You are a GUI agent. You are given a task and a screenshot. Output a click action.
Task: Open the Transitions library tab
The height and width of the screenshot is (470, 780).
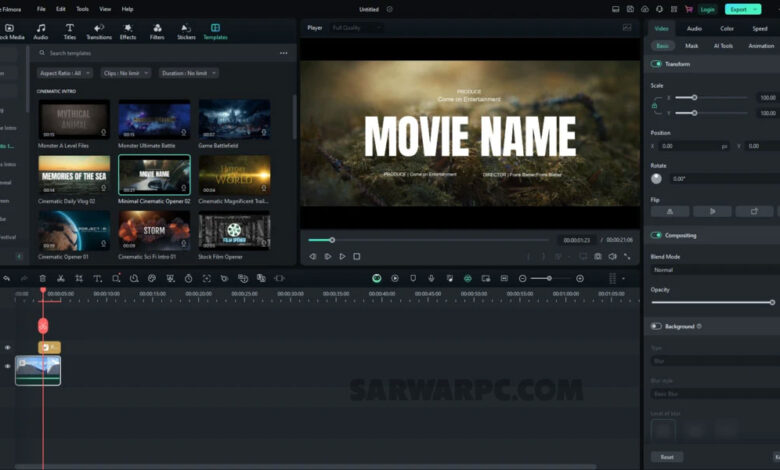tap(99, 31)
